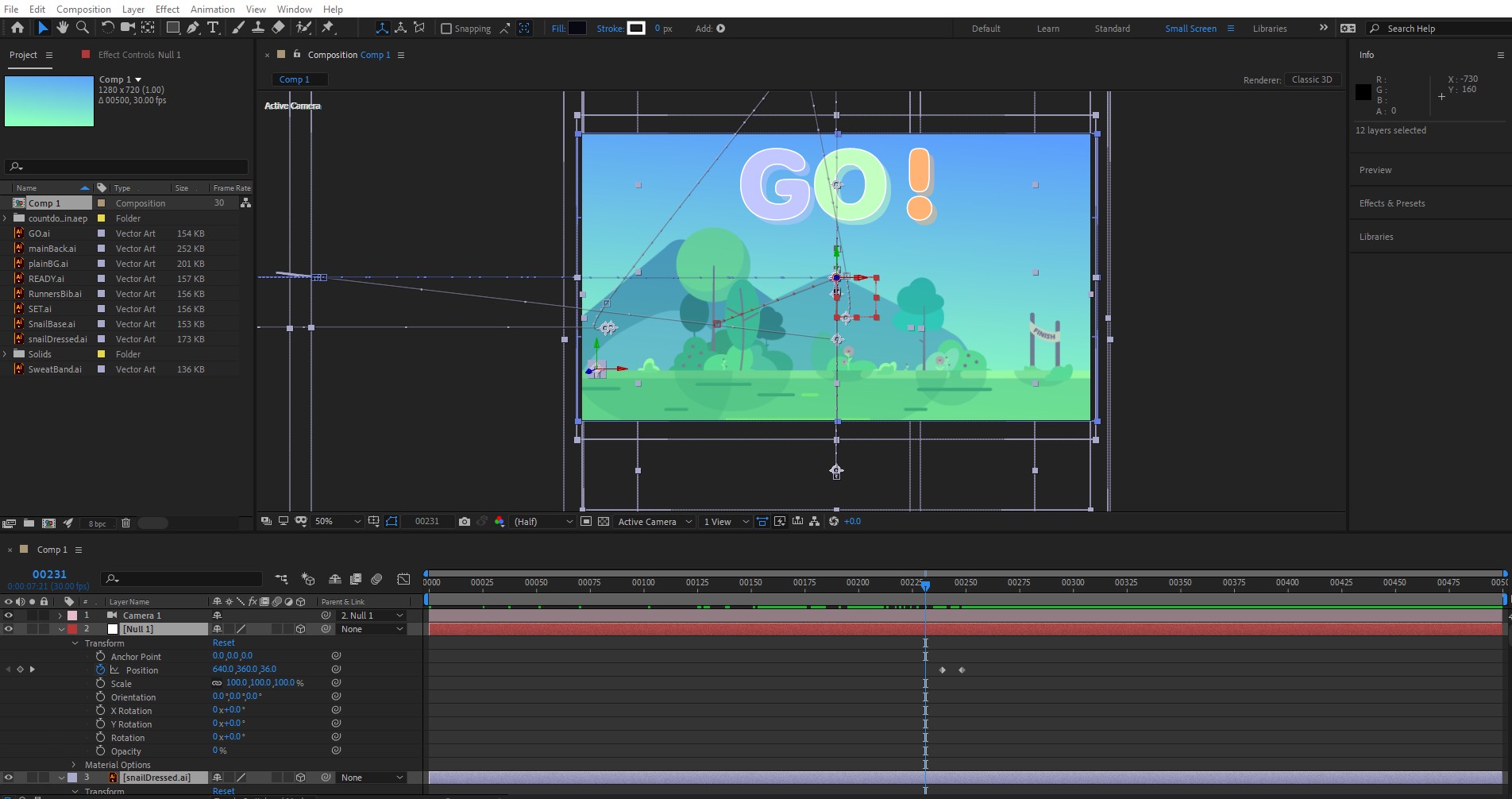Open the composition flowchart icon in viewer
The width and height of the screenshot is (1512, 799).
[x=815, y=522]
